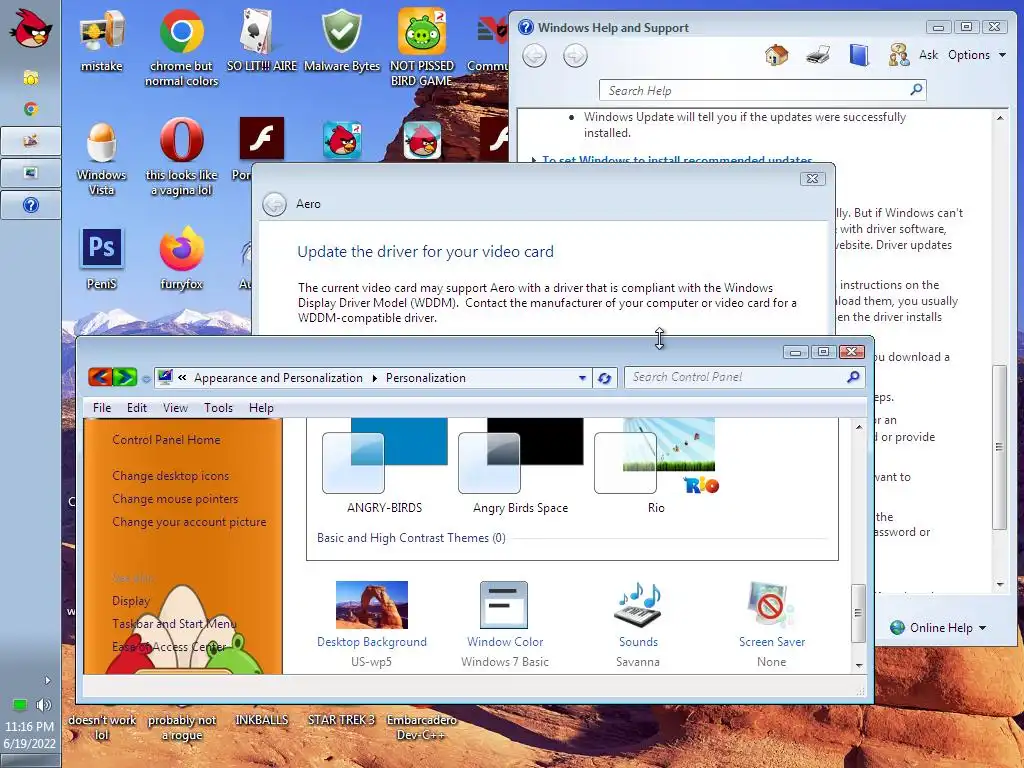Expand the recent pages arrow beside navigation buttons
1024x768 pixels.
[146, 379]
